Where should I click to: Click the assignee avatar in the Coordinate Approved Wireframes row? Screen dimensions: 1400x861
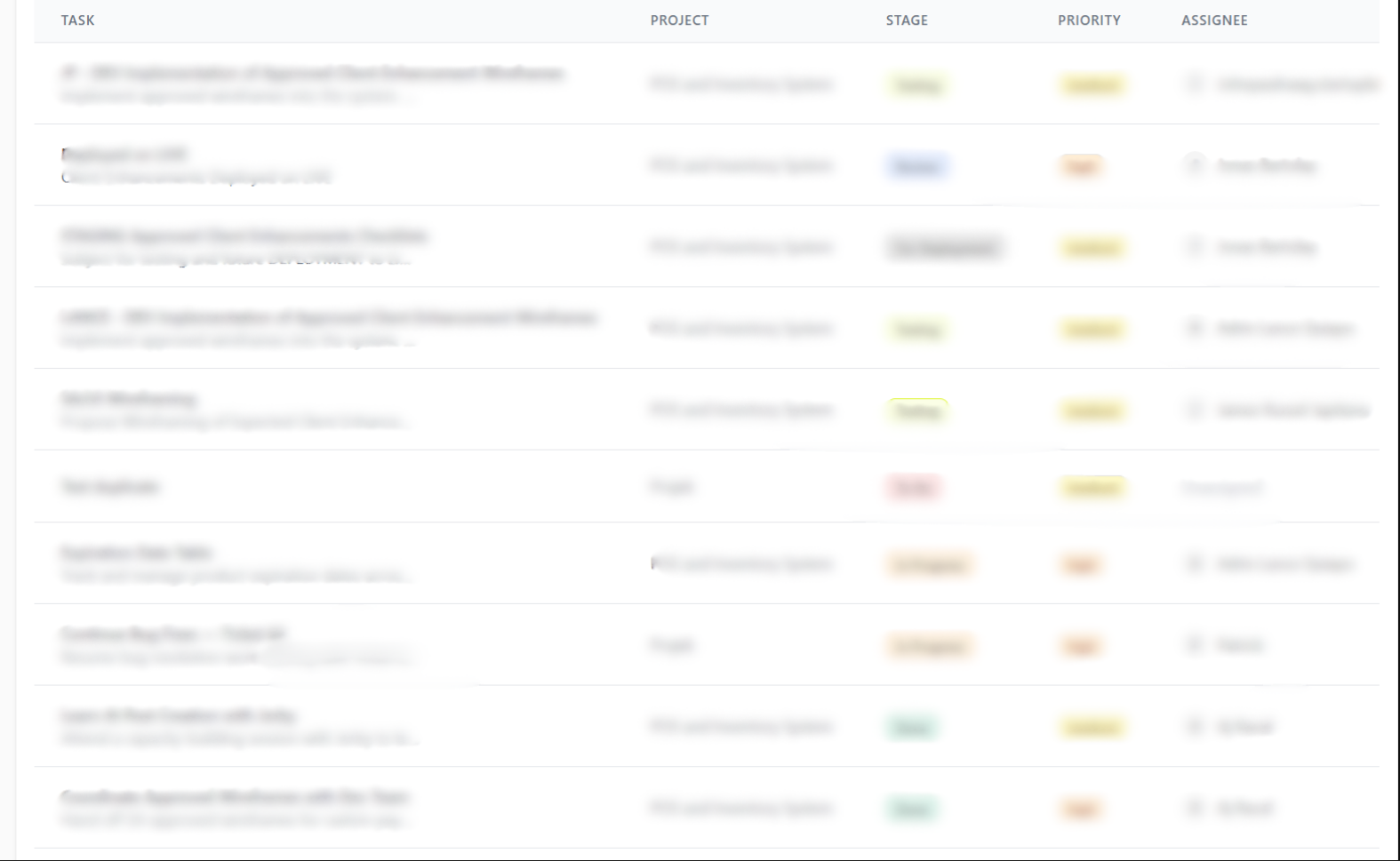point(1195,808)
